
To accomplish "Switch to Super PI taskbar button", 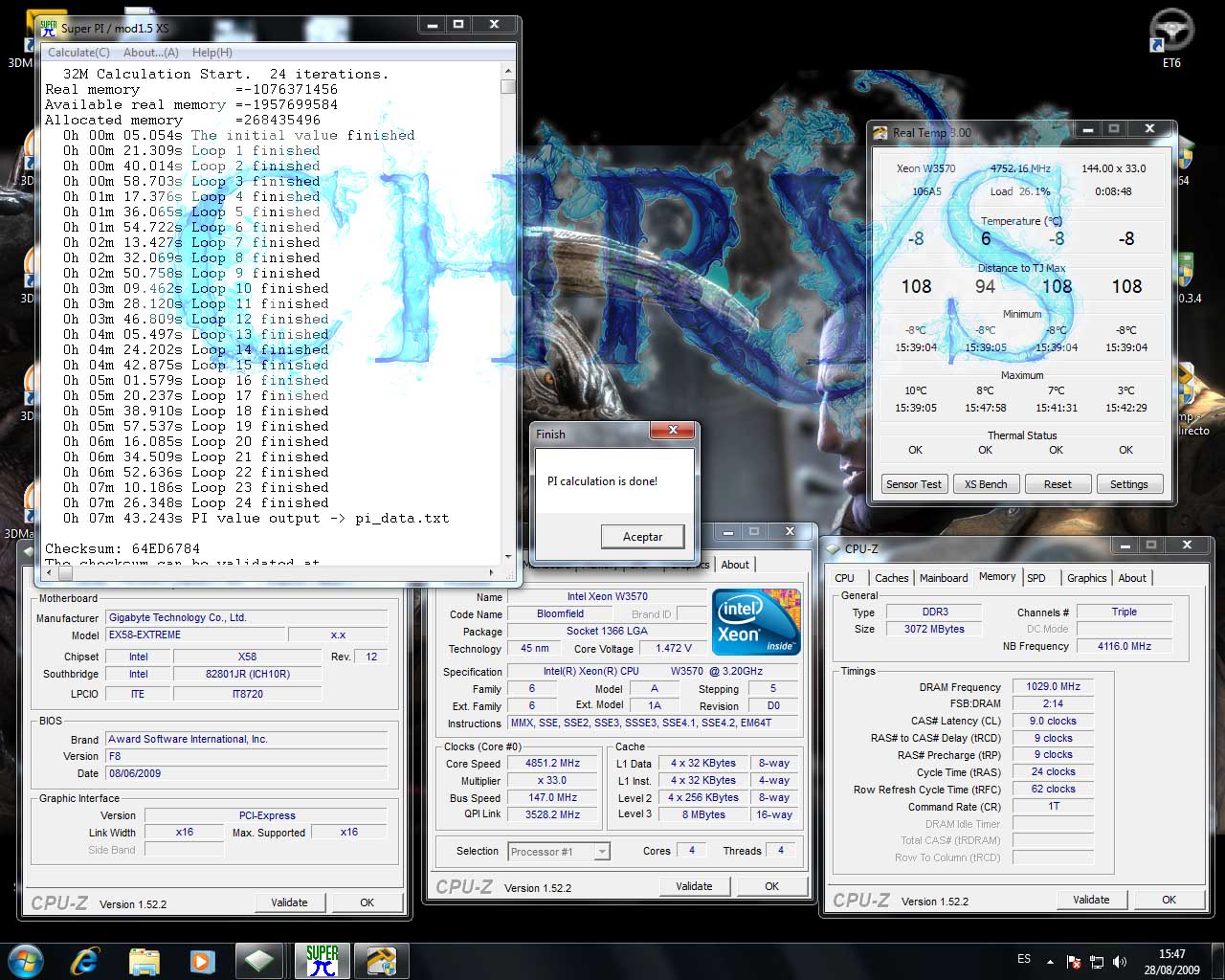I will click(323, 961).
